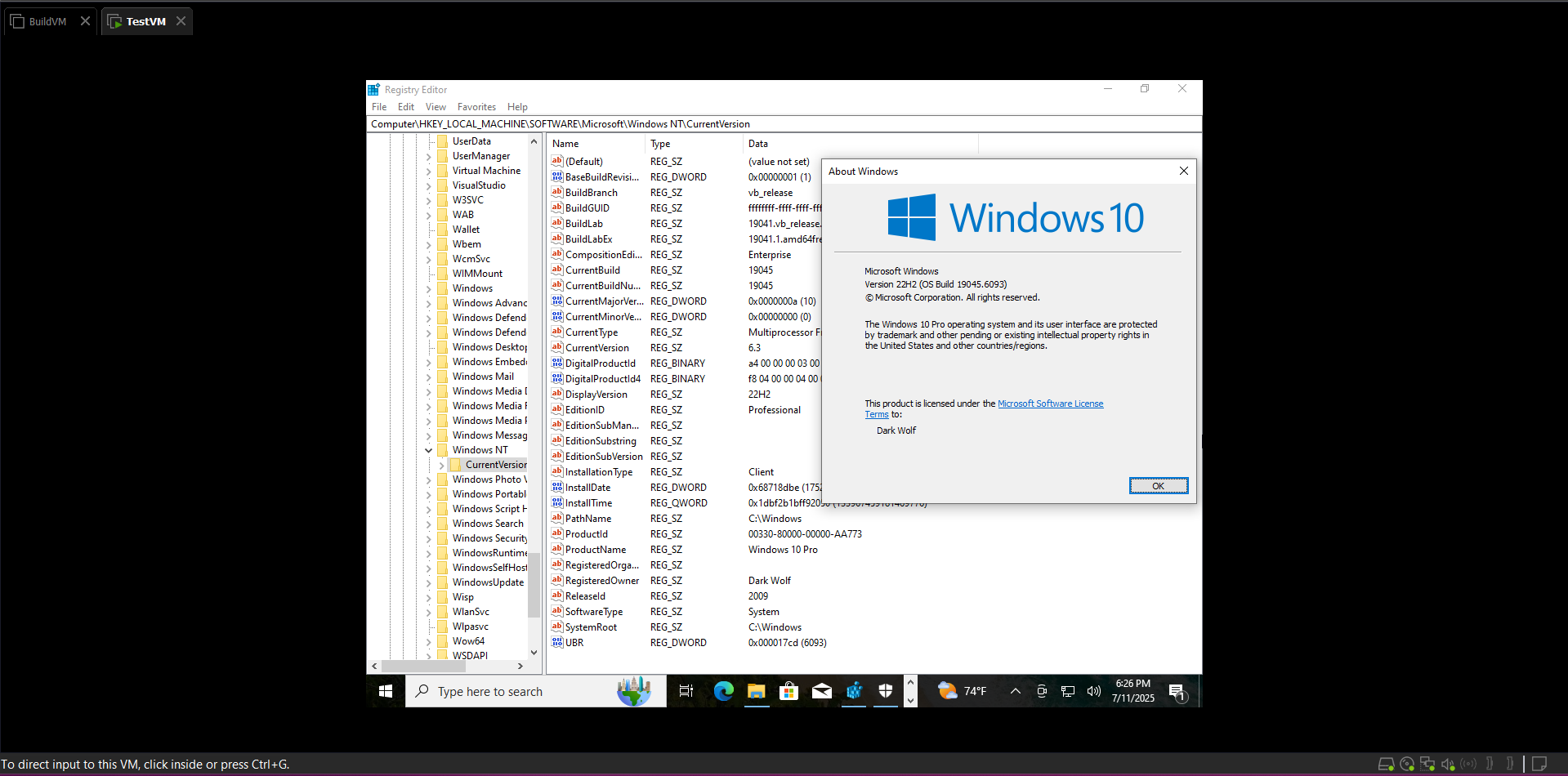Open Task View from taskbar

click(686, 691)
